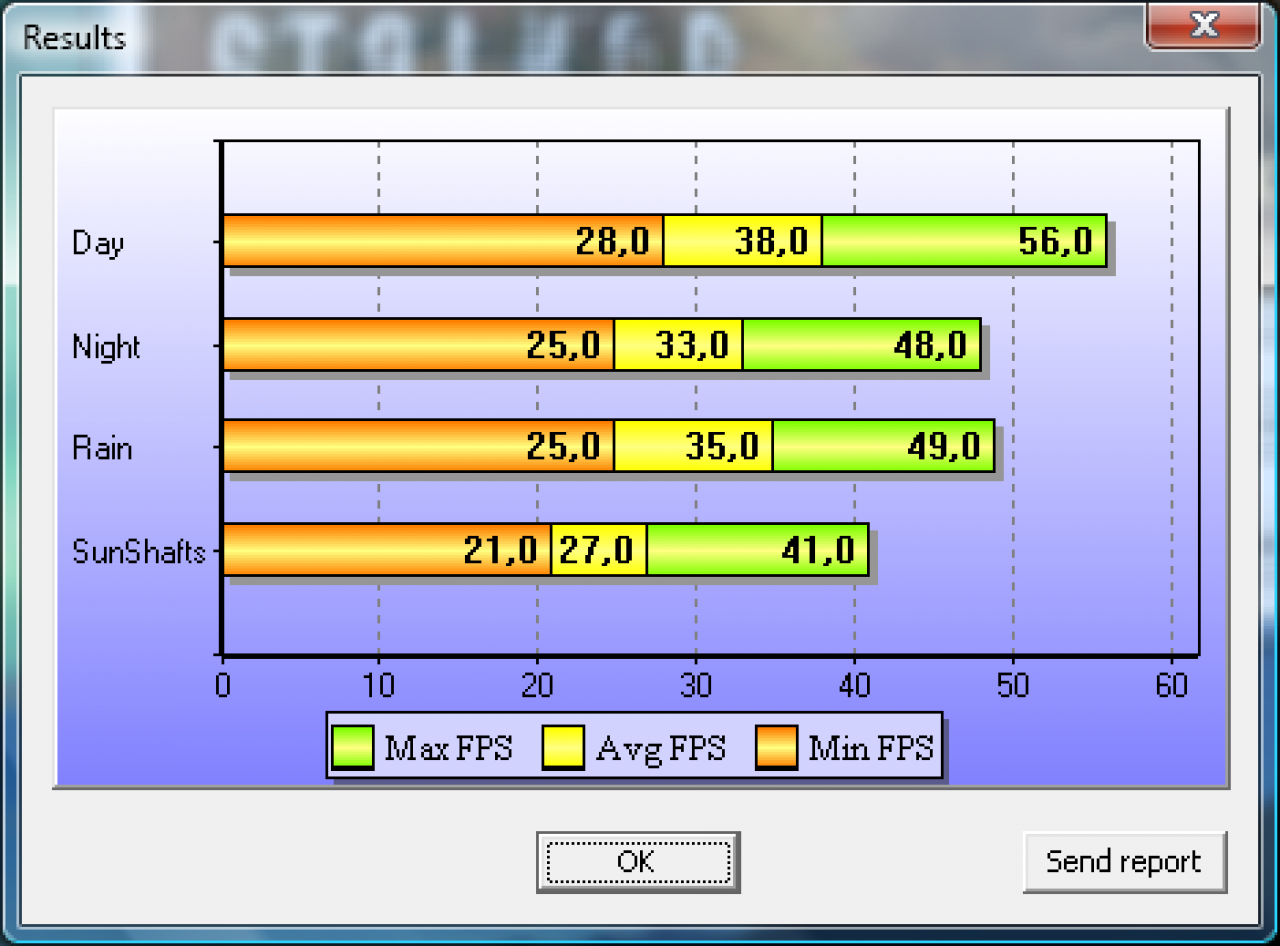Close the Results dialog window

click(x=1204, y=25)
